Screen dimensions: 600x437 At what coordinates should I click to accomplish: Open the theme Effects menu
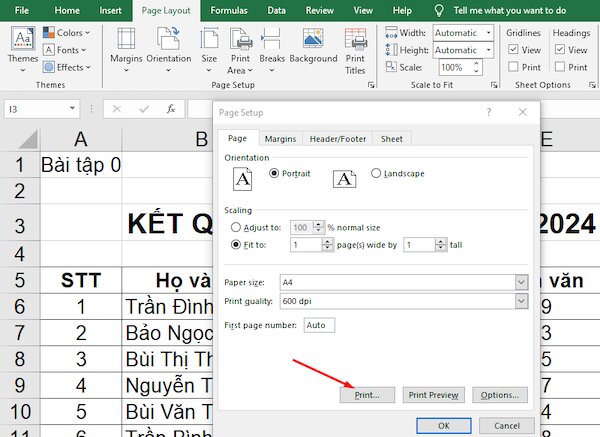pyautogui.click(x=67, y=67)
